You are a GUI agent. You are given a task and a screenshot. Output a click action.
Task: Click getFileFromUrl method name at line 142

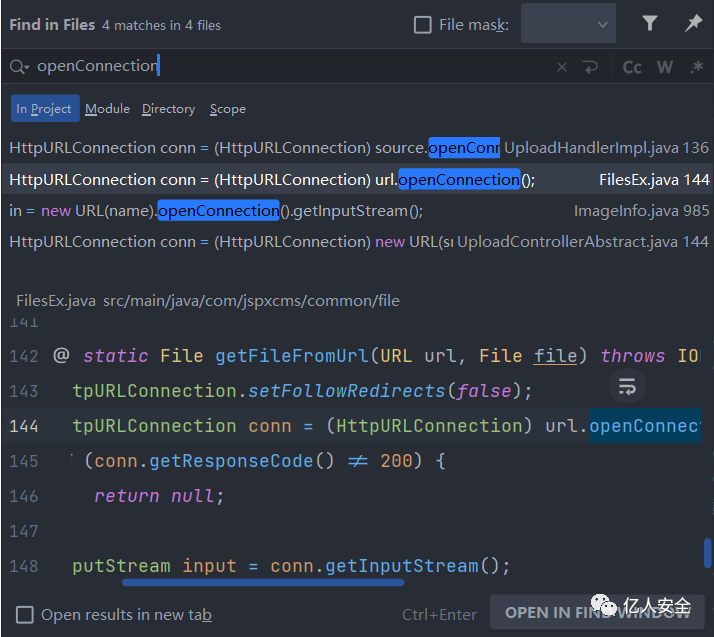click(x=292, y=356)
